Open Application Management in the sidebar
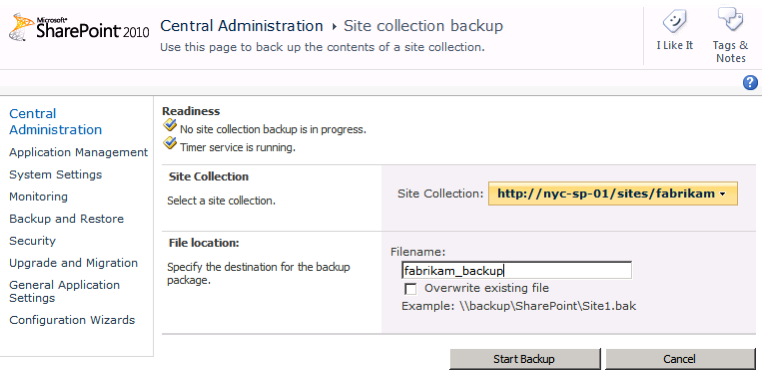The height and width of the screenshot is (384, 762). pos(78,153)
